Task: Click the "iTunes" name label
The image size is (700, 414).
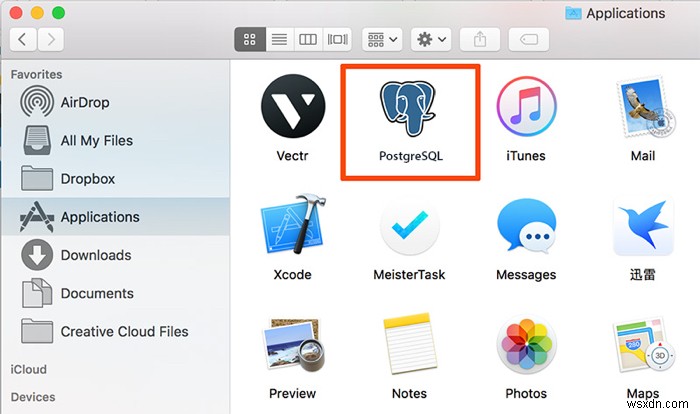Action: click(x=526, y=156)
